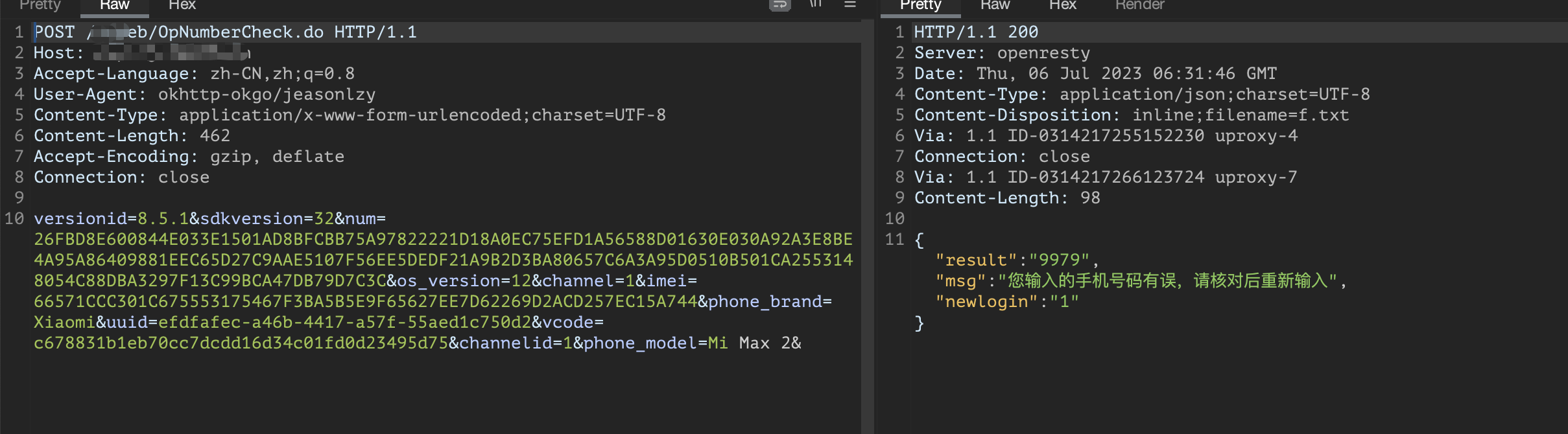Screen dimensions: 1568x434
Task: Switch response view to Raw tab
Action: click(x=995, y=5)
